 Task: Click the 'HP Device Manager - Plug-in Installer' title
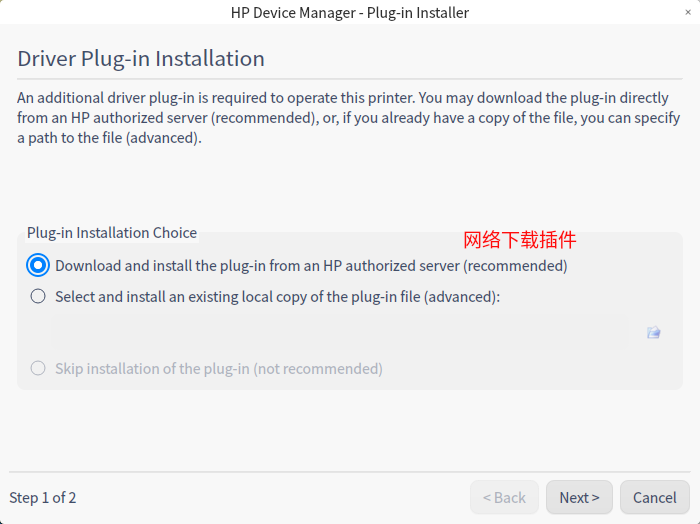(x=350, y=12)
